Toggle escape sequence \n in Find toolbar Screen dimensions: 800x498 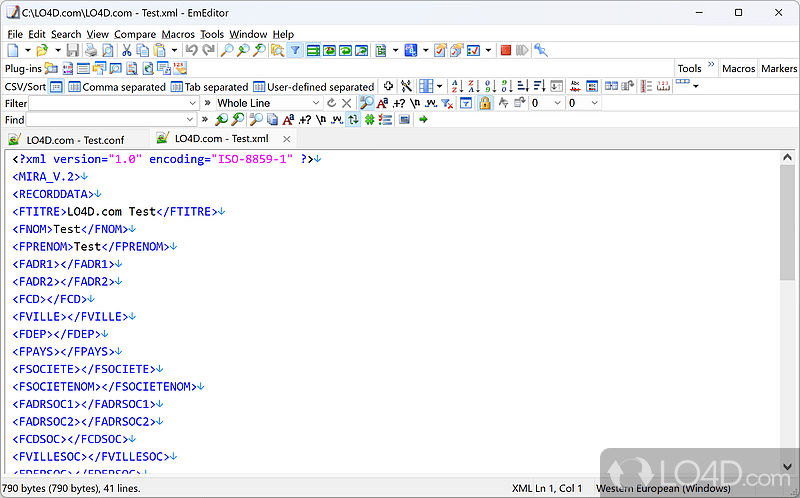tap(320, 119)
